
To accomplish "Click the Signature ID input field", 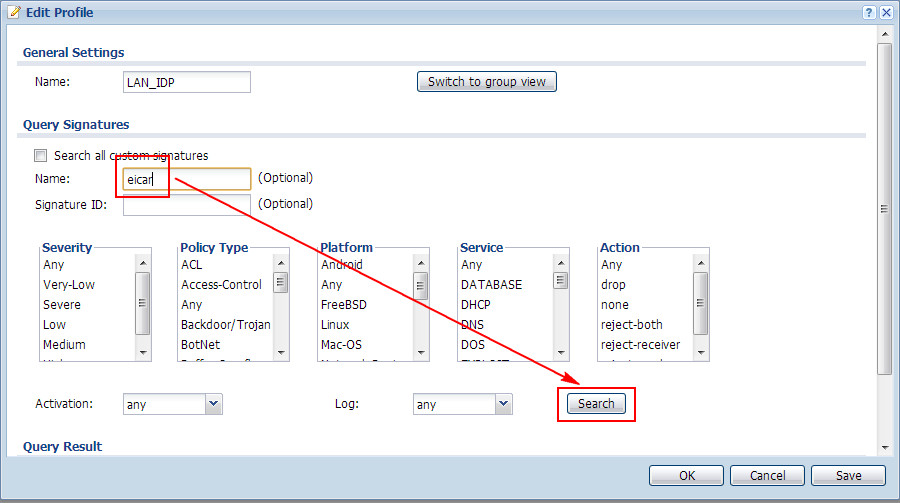I will (x=186, y=205).
